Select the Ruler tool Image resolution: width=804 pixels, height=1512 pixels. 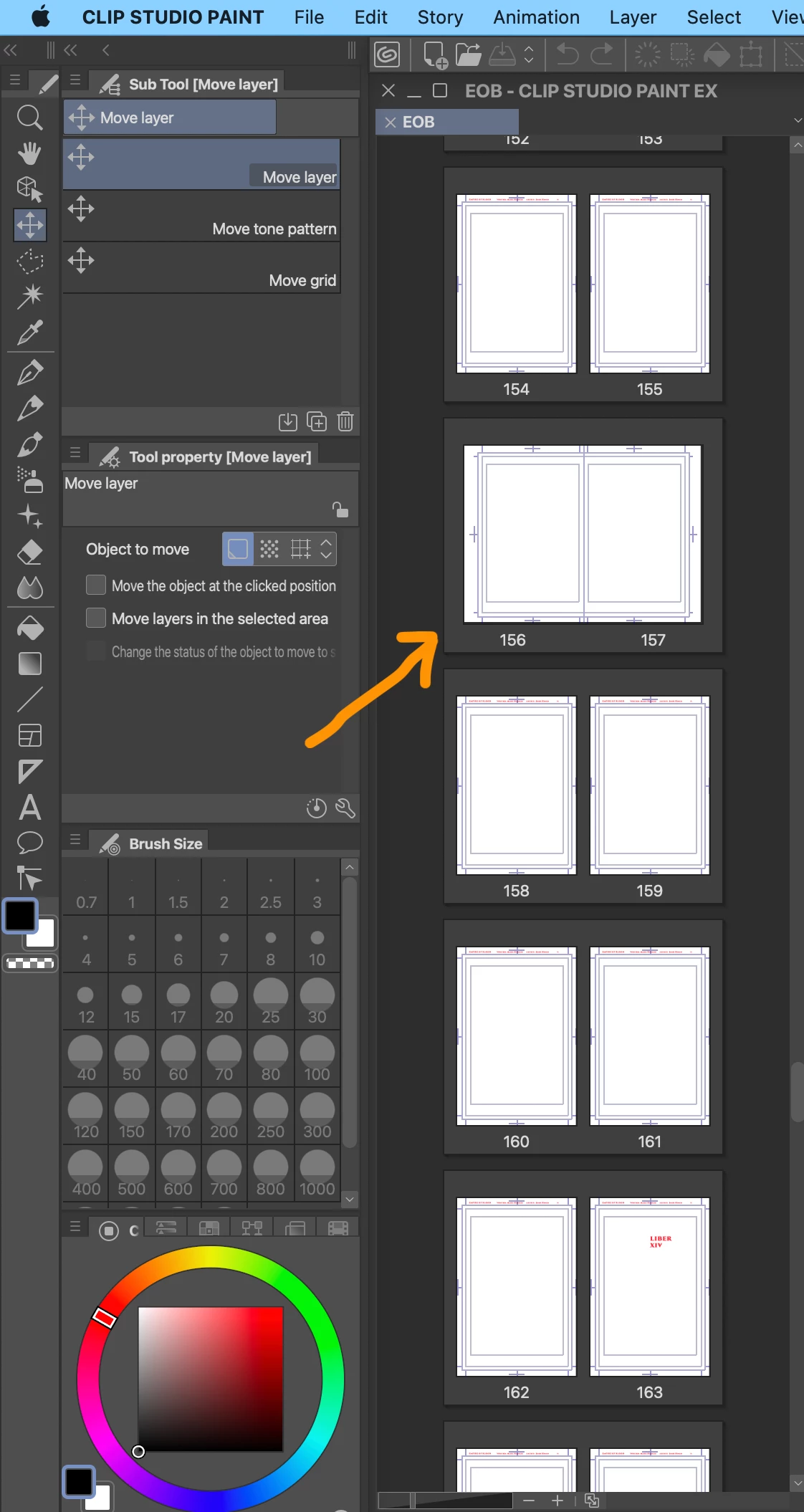[29, 771]
